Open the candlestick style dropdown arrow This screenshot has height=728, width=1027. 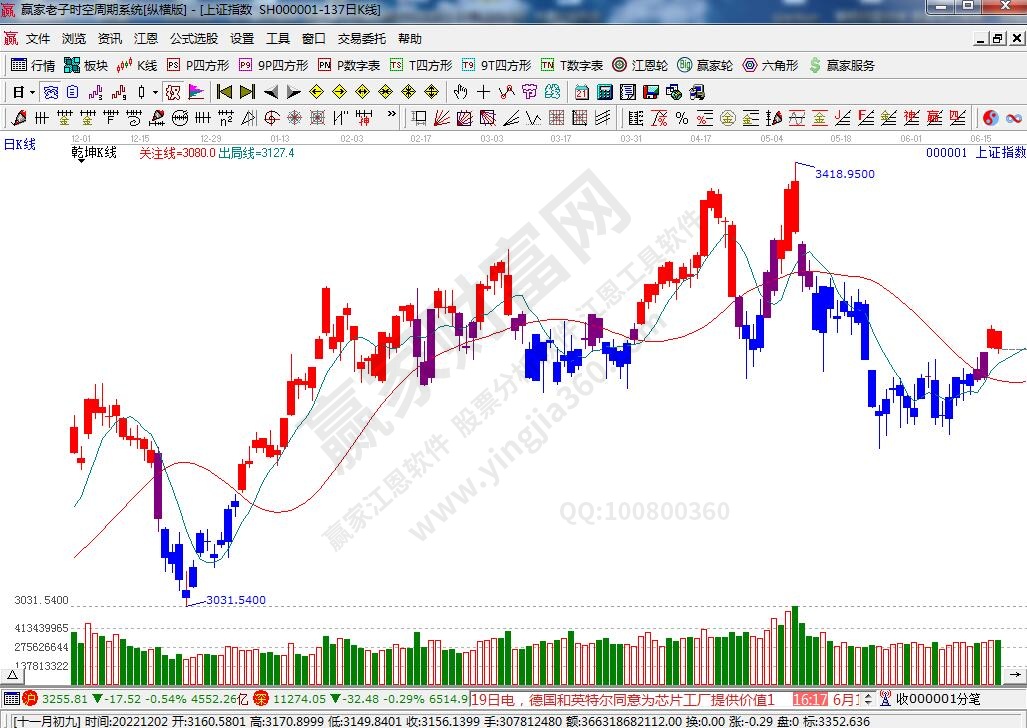coord(155,92)
